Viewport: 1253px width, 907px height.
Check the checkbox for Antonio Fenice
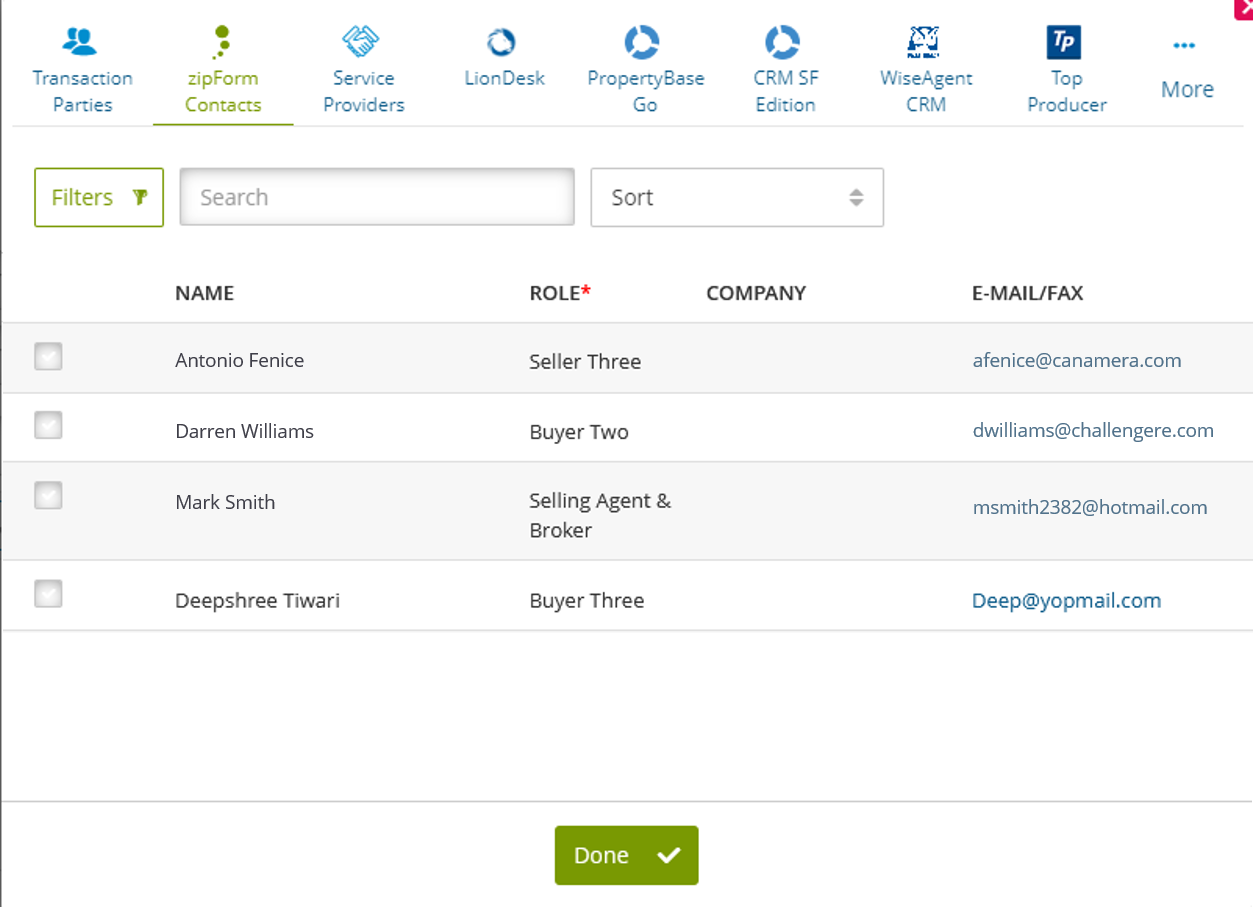coord(48,355)
